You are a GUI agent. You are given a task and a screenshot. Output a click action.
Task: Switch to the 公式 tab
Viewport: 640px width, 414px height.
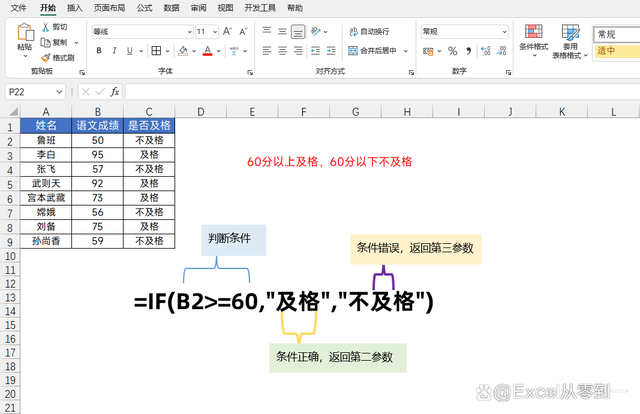click(x=144, y=8)
